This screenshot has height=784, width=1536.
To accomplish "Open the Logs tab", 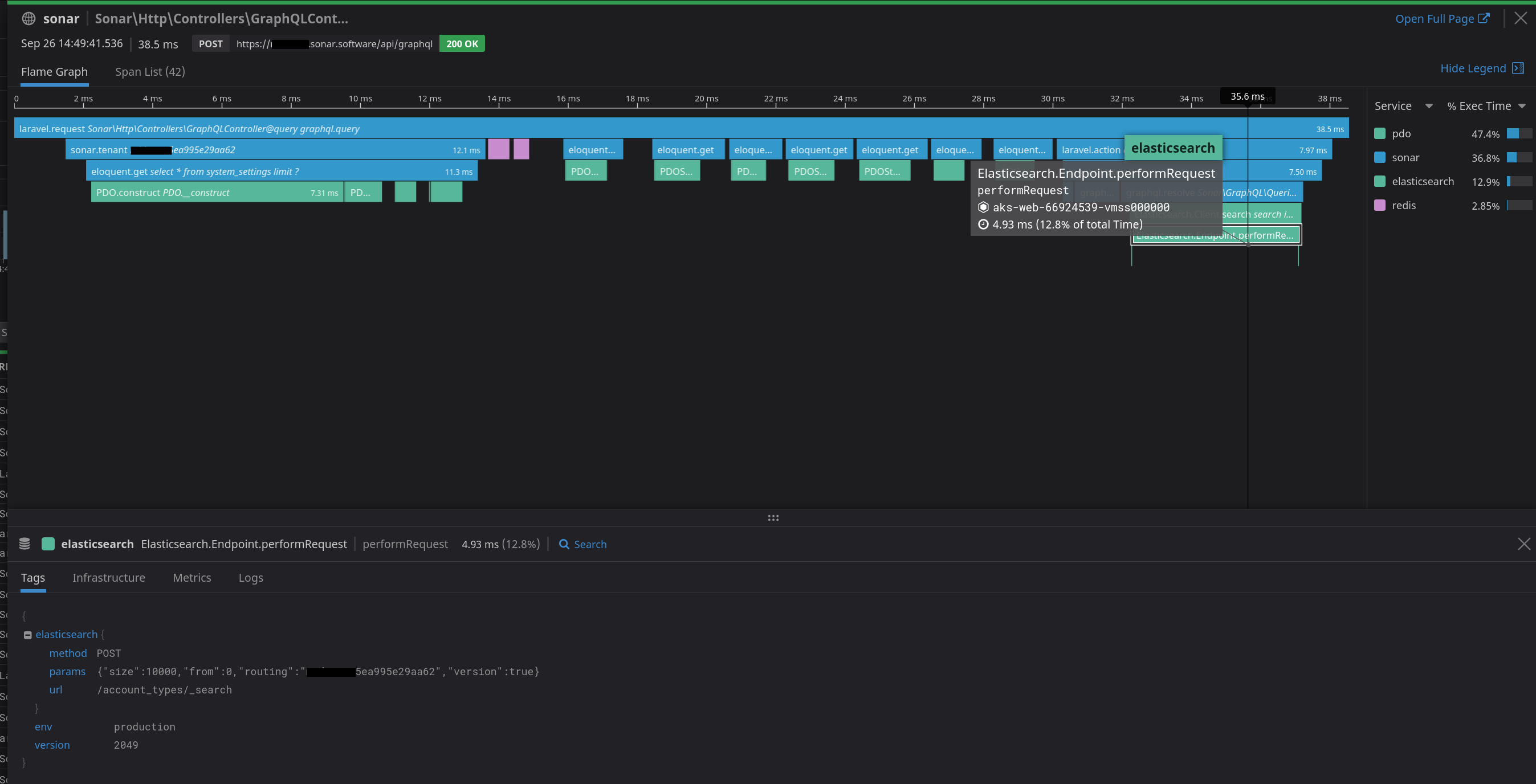I will pos(250,578).
